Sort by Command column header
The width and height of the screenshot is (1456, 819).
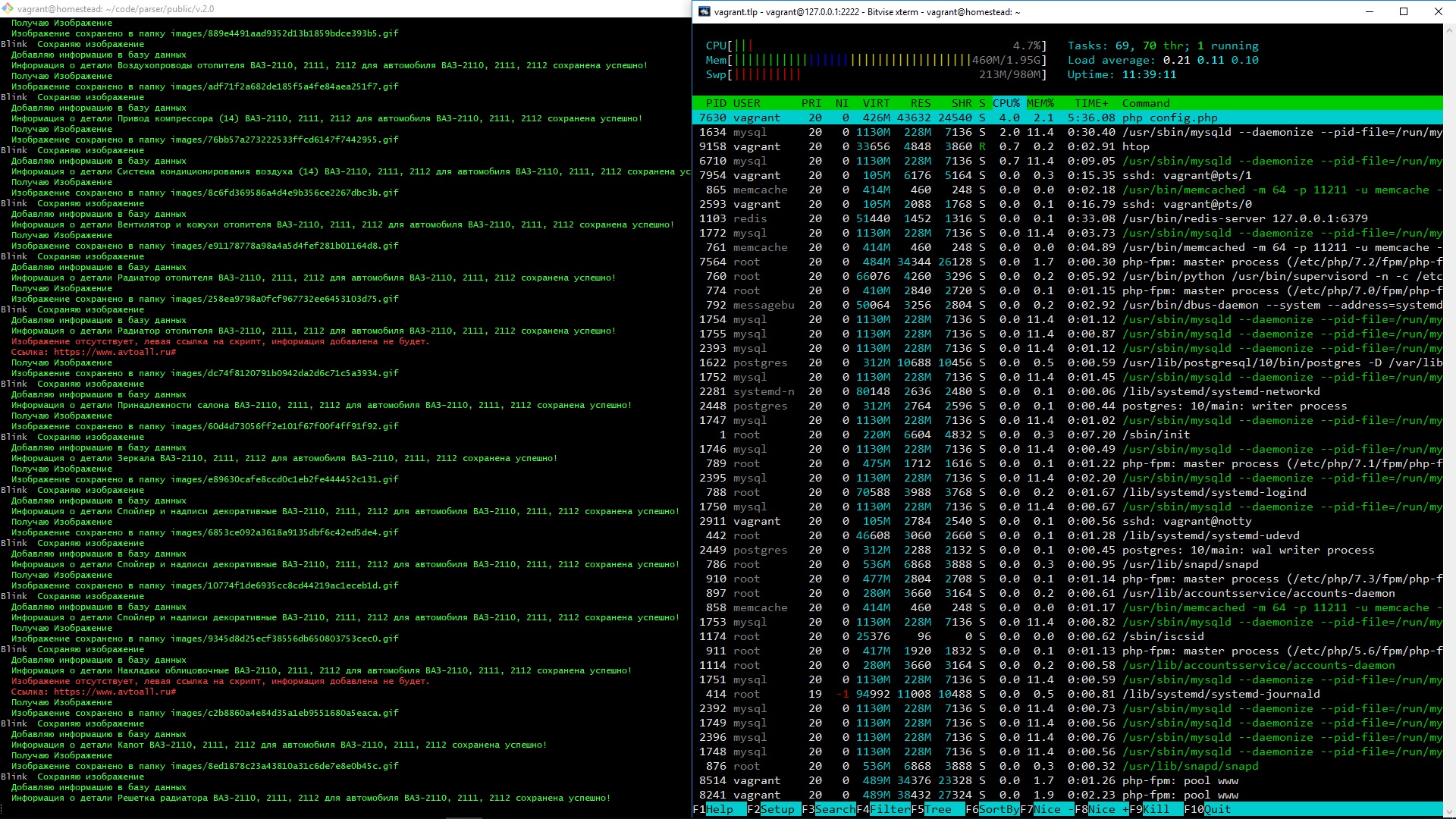click(x=1146, y=103)
